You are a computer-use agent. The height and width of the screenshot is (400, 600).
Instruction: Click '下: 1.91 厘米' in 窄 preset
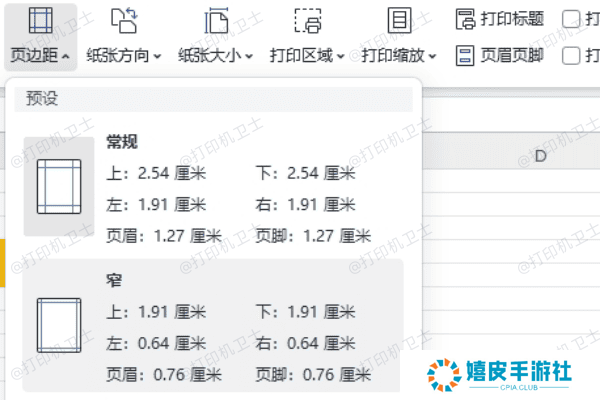tap(305, 312)
